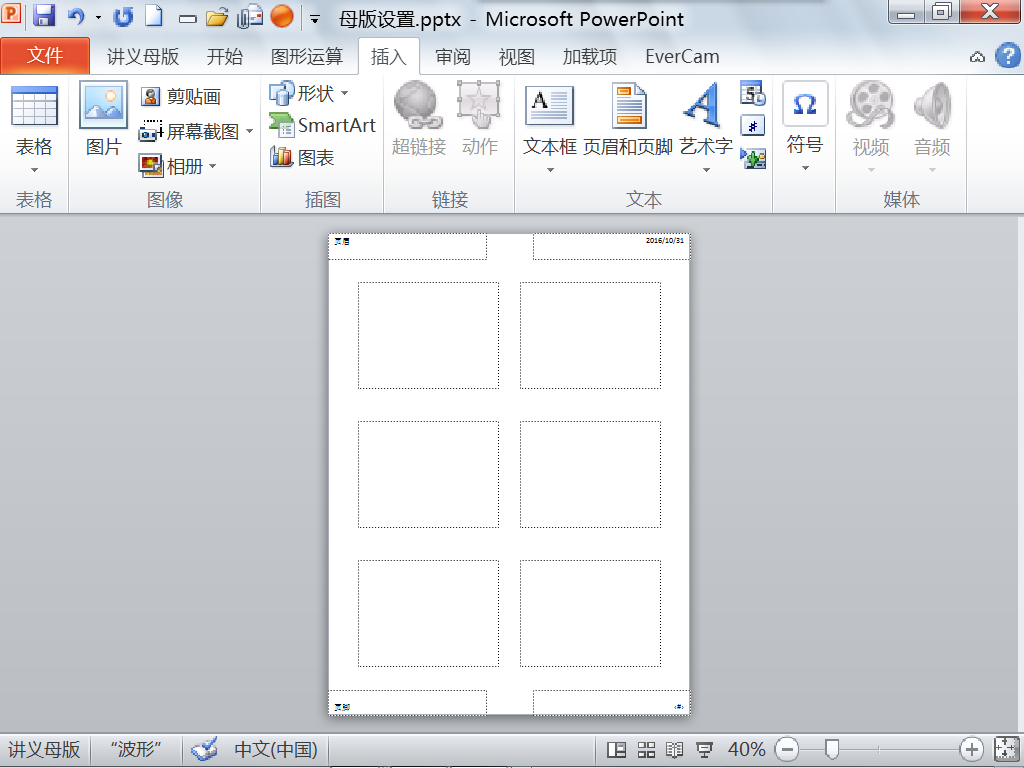Click the first slide placeholder on the handout
The height and width of the screenshot is (768, 1024).
(x=428, y=336)
